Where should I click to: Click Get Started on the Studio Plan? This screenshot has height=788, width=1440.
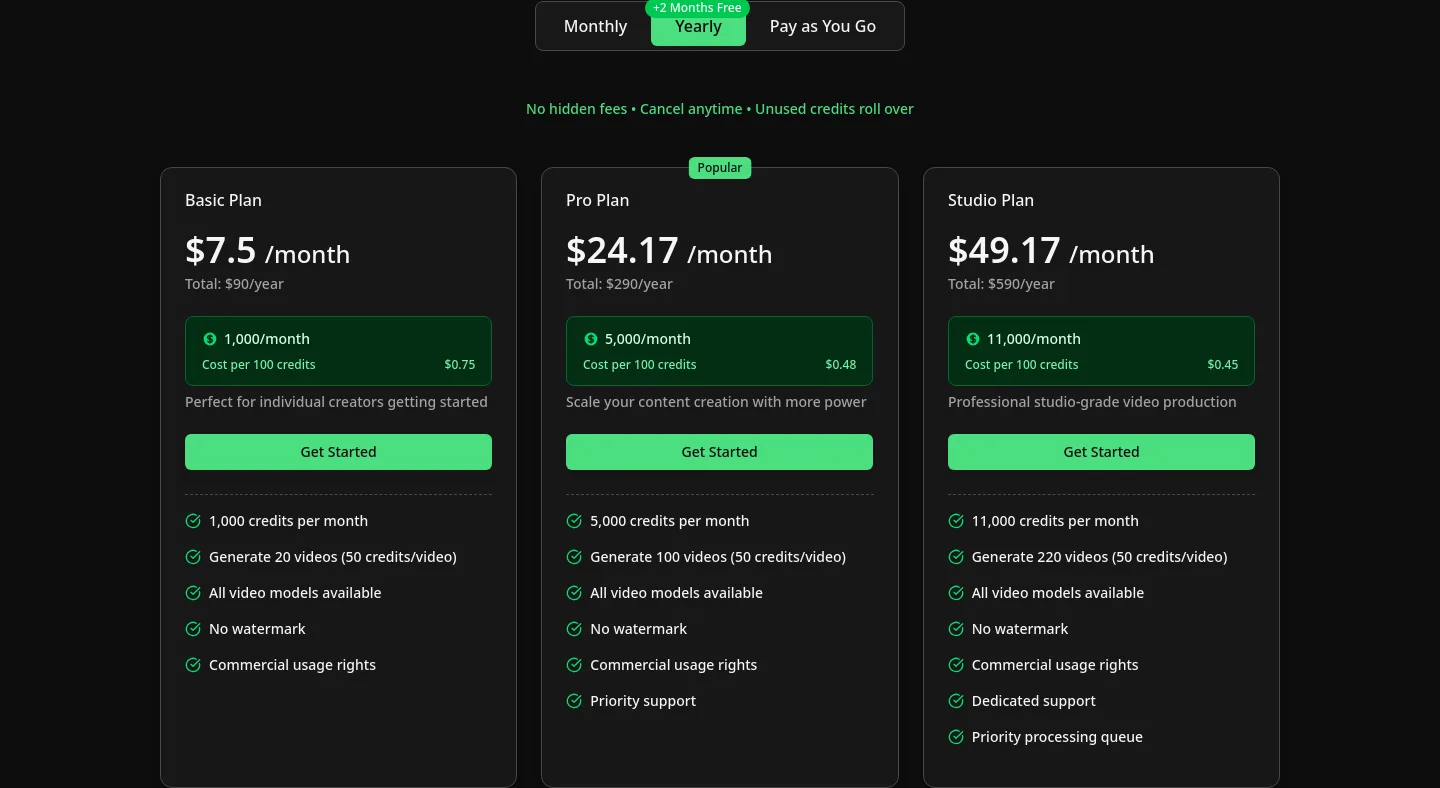click(1101, 452)
